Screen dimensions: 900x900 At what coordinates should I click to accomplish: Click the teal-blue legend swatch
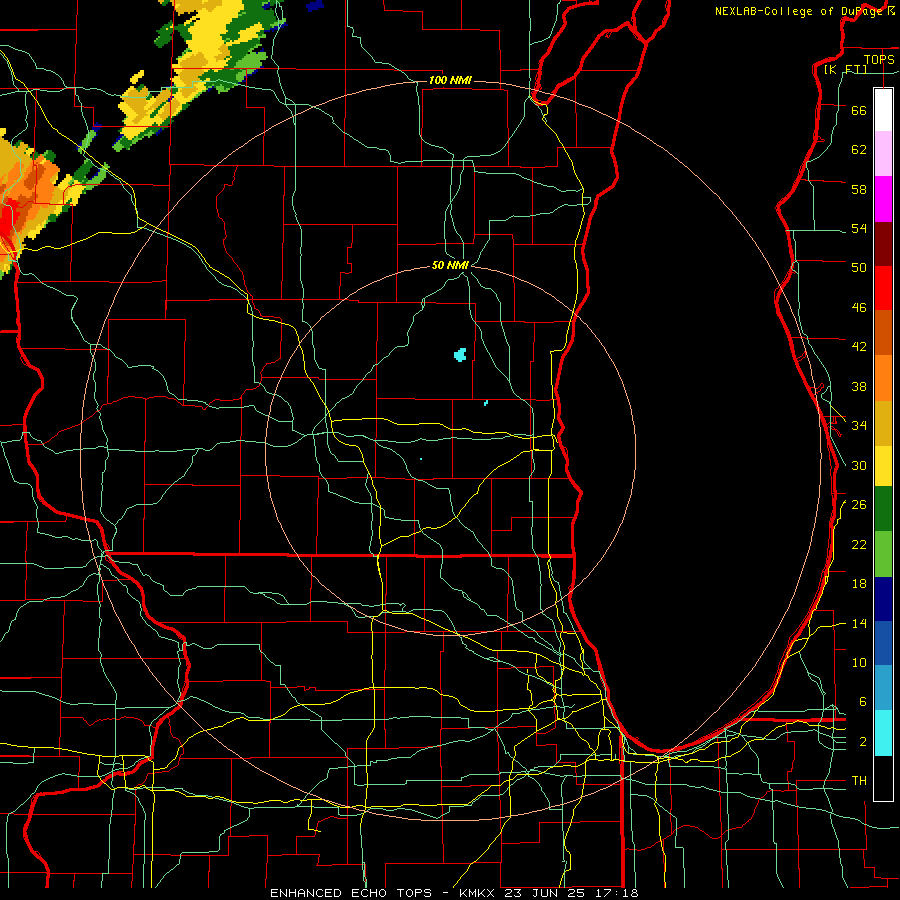[x=883, y=688]
